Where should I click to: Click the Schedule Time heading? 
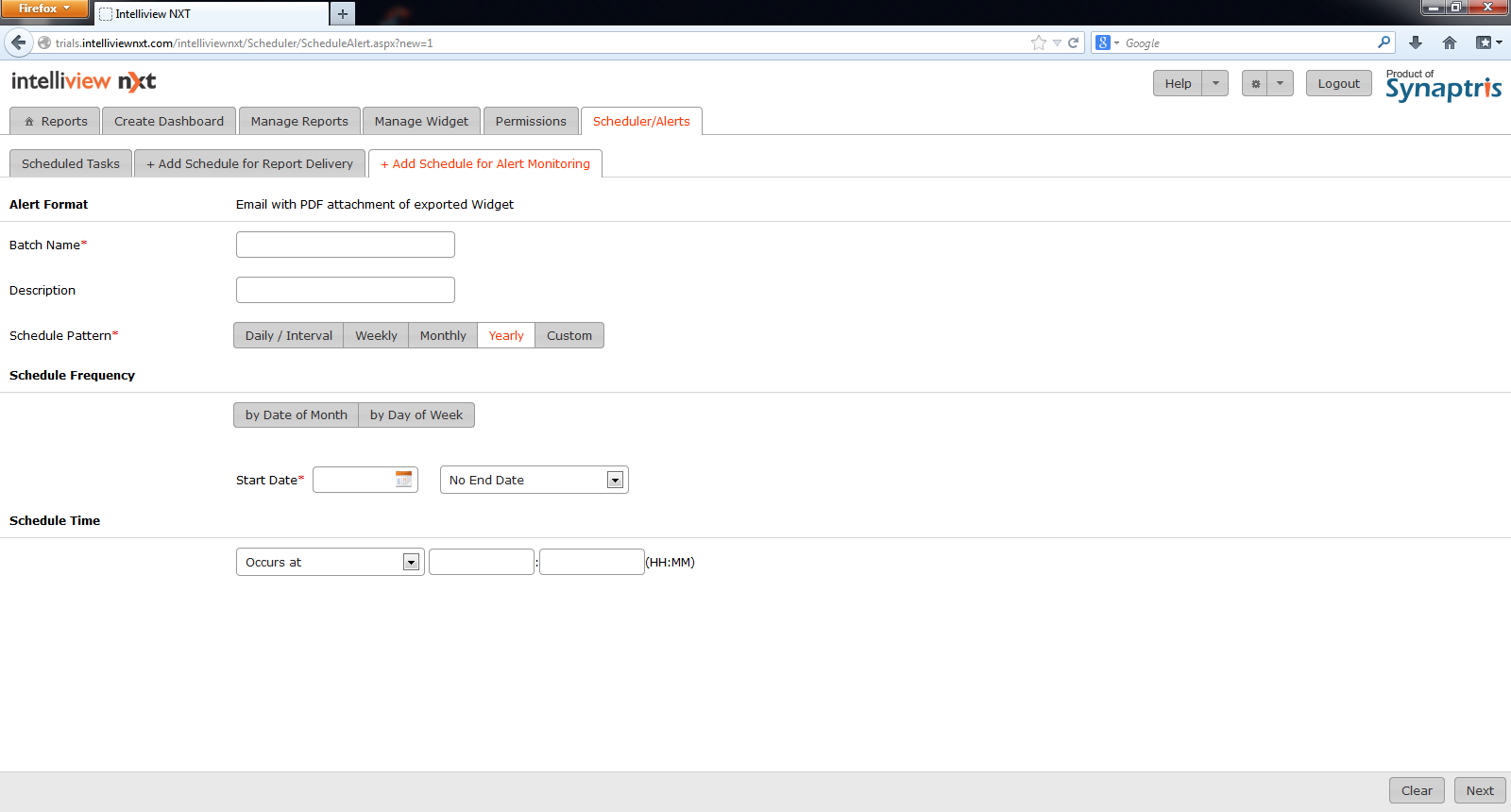pyautogui.click(x=55, y=520)
